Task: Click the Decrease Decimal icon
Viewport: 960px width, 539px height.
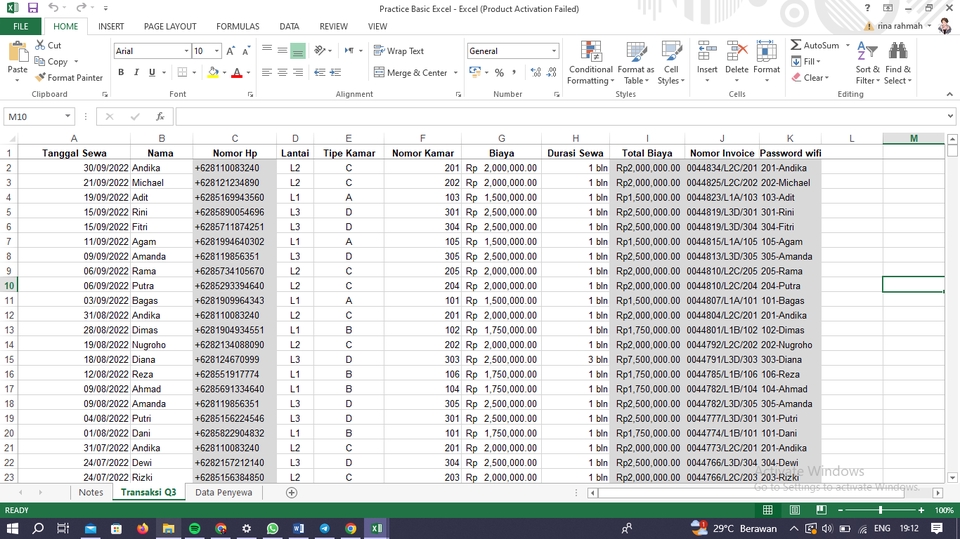Action: [552, 72]
